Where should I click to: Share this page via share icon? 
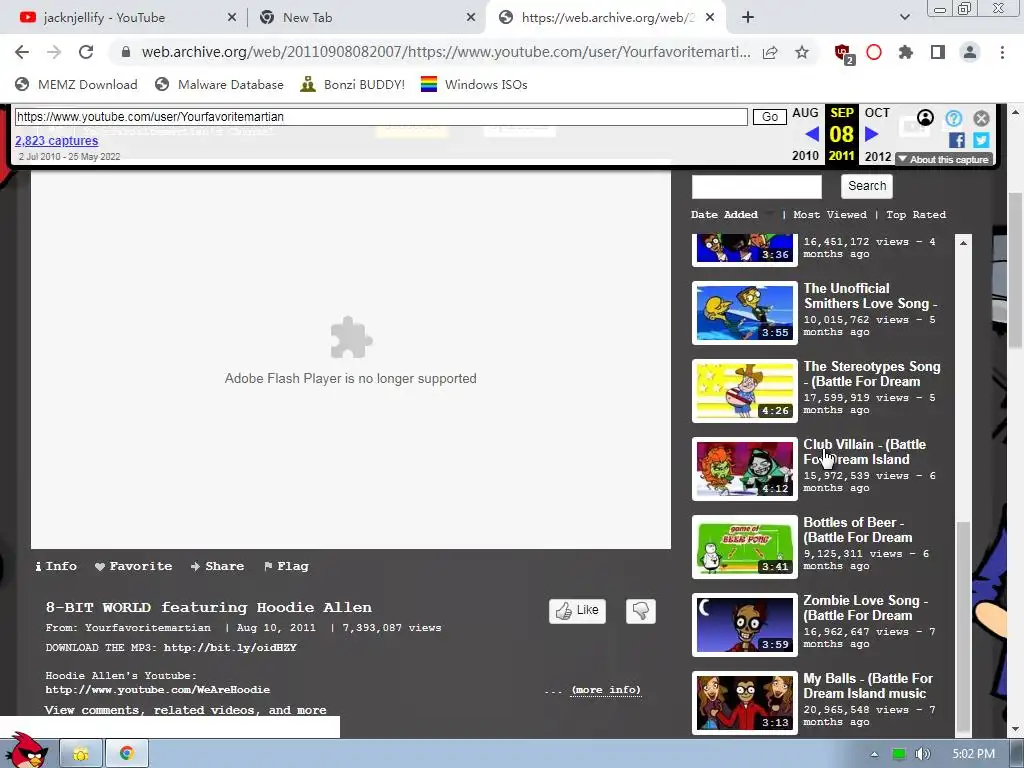coord(770,52)
